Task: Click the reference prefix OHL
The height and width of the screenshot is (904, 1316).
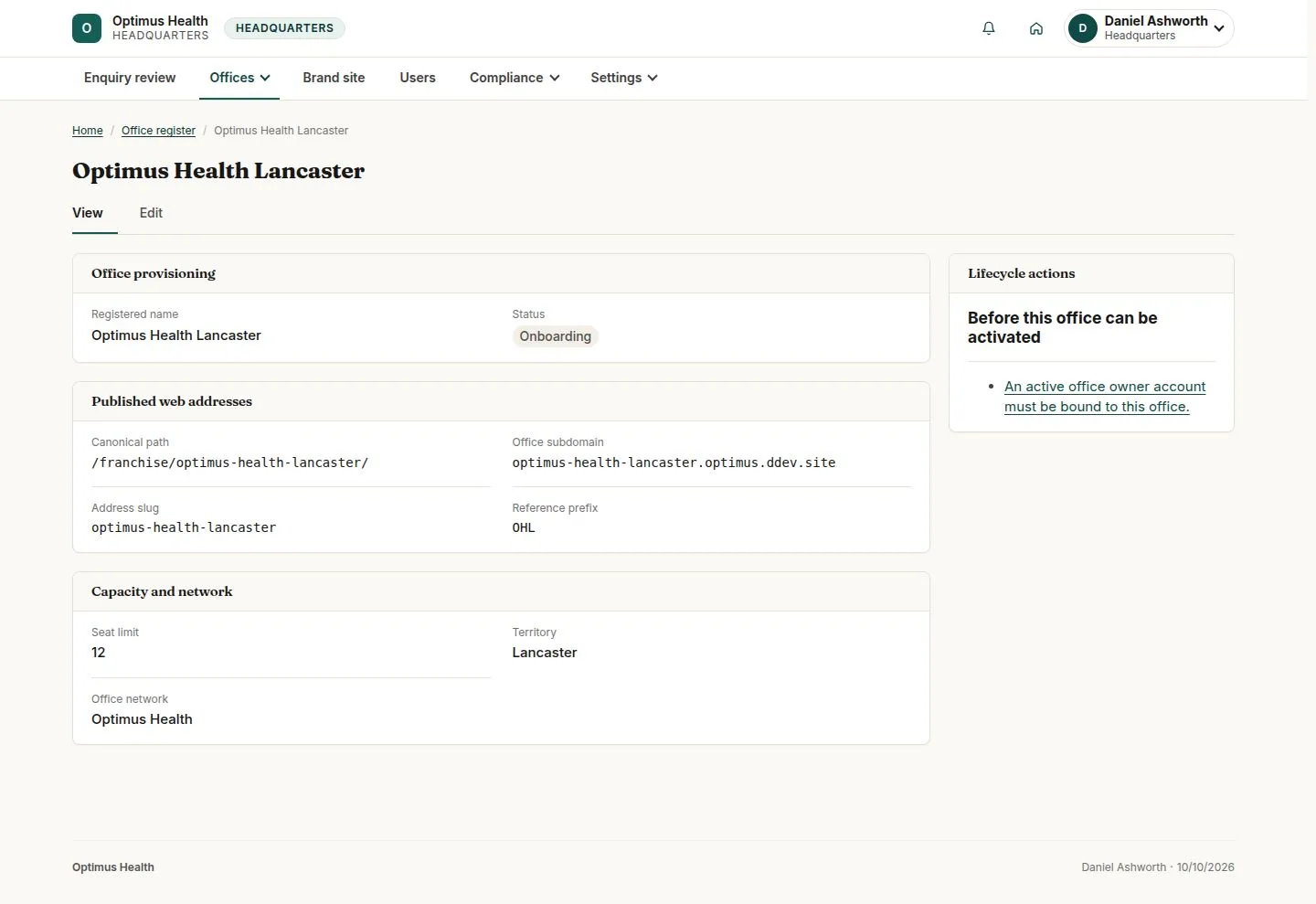Action: point(524,527)
